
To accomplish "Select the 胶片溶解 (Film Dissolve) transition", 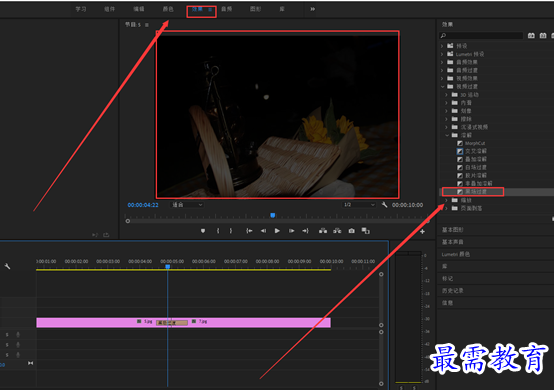I will pyautogui.click(x=476, y=176).
